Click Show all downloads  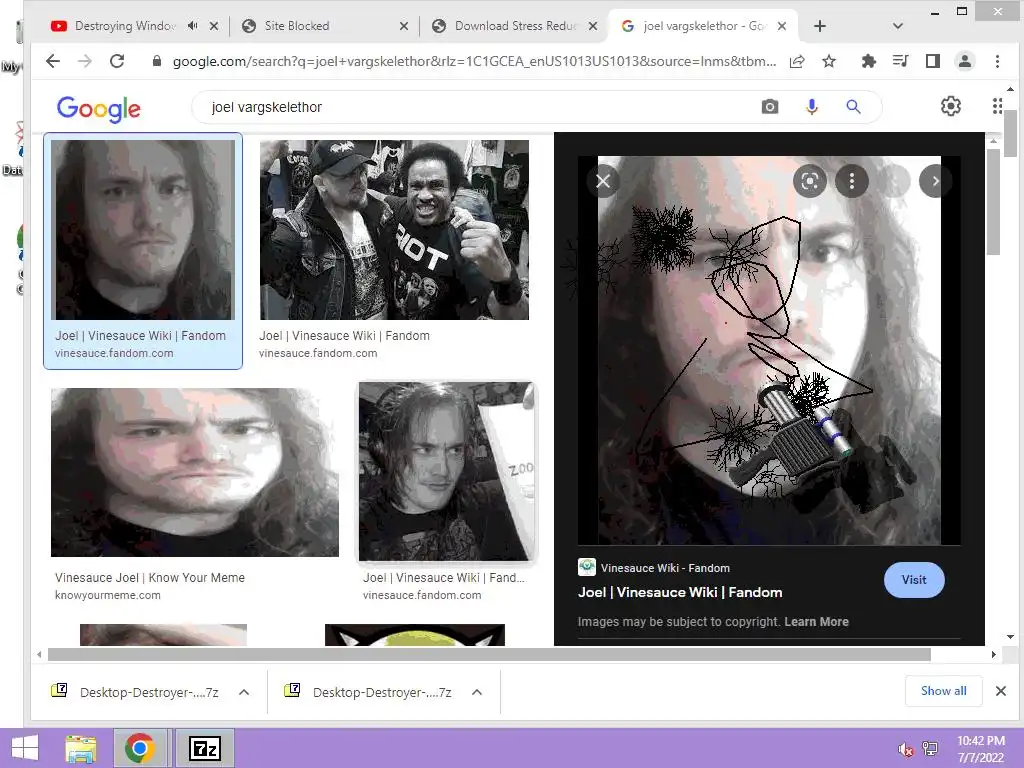tap(944, 691)
